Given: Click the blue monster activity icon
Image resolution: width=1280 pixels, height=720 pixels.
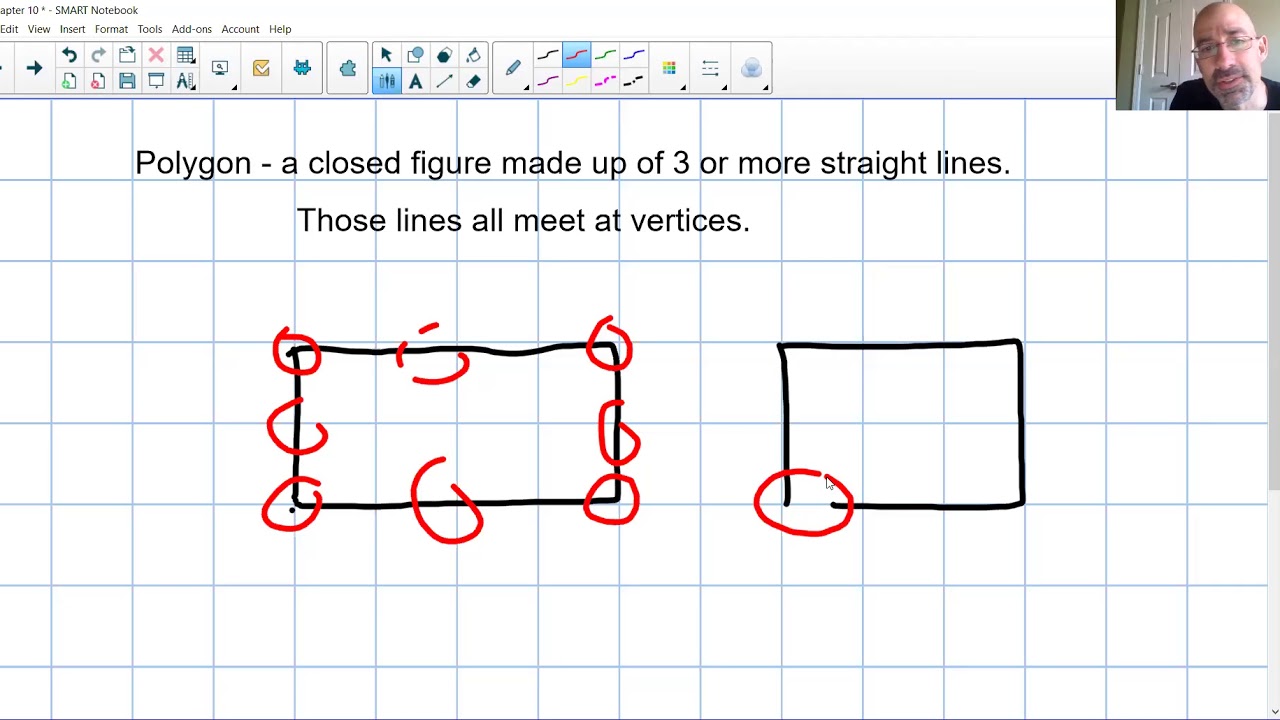Looking at the screenshot, I should click(x=302, y=68).
